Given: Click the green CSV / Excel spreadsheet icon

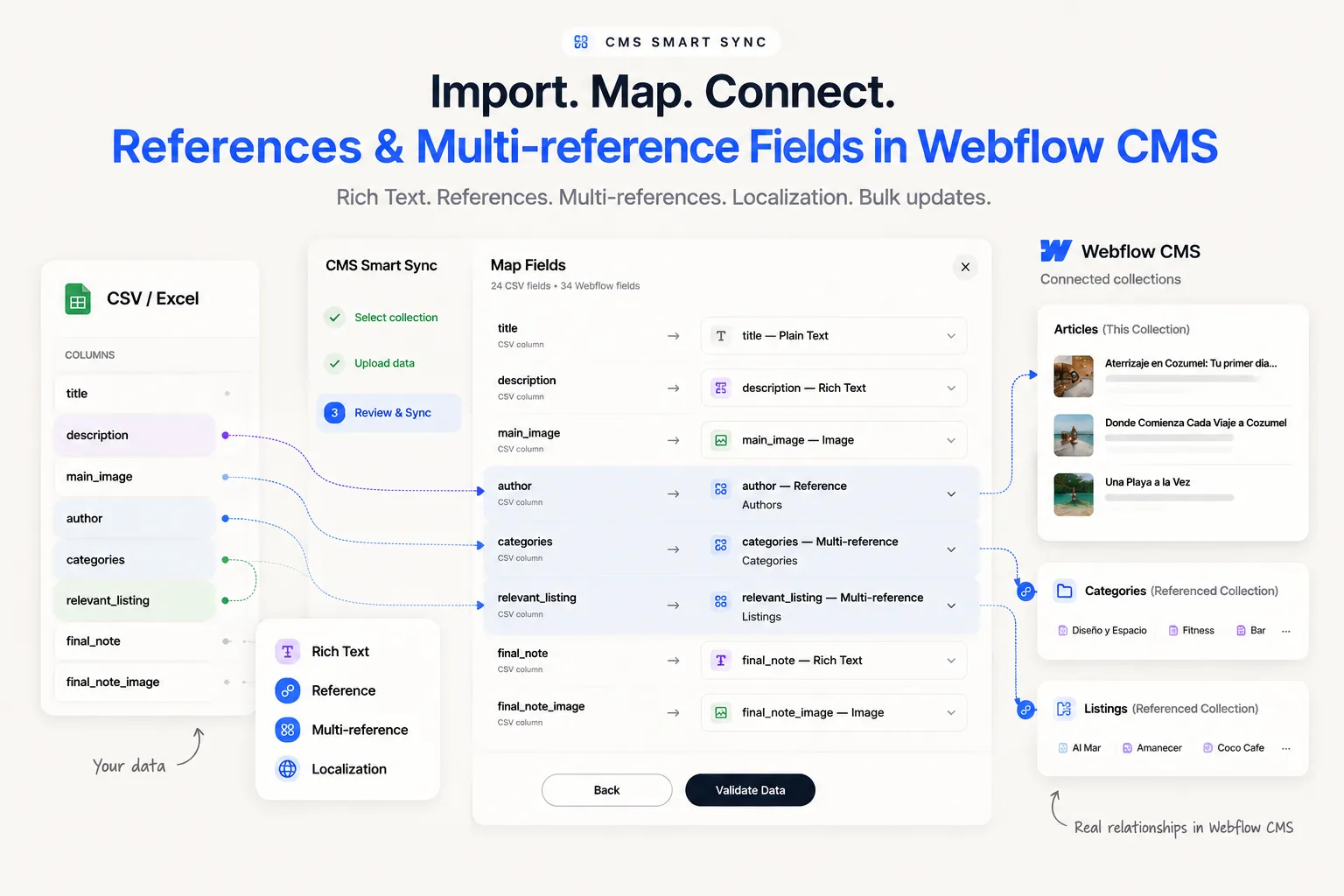Looking at the screenshot, I should tap(78, 299).
